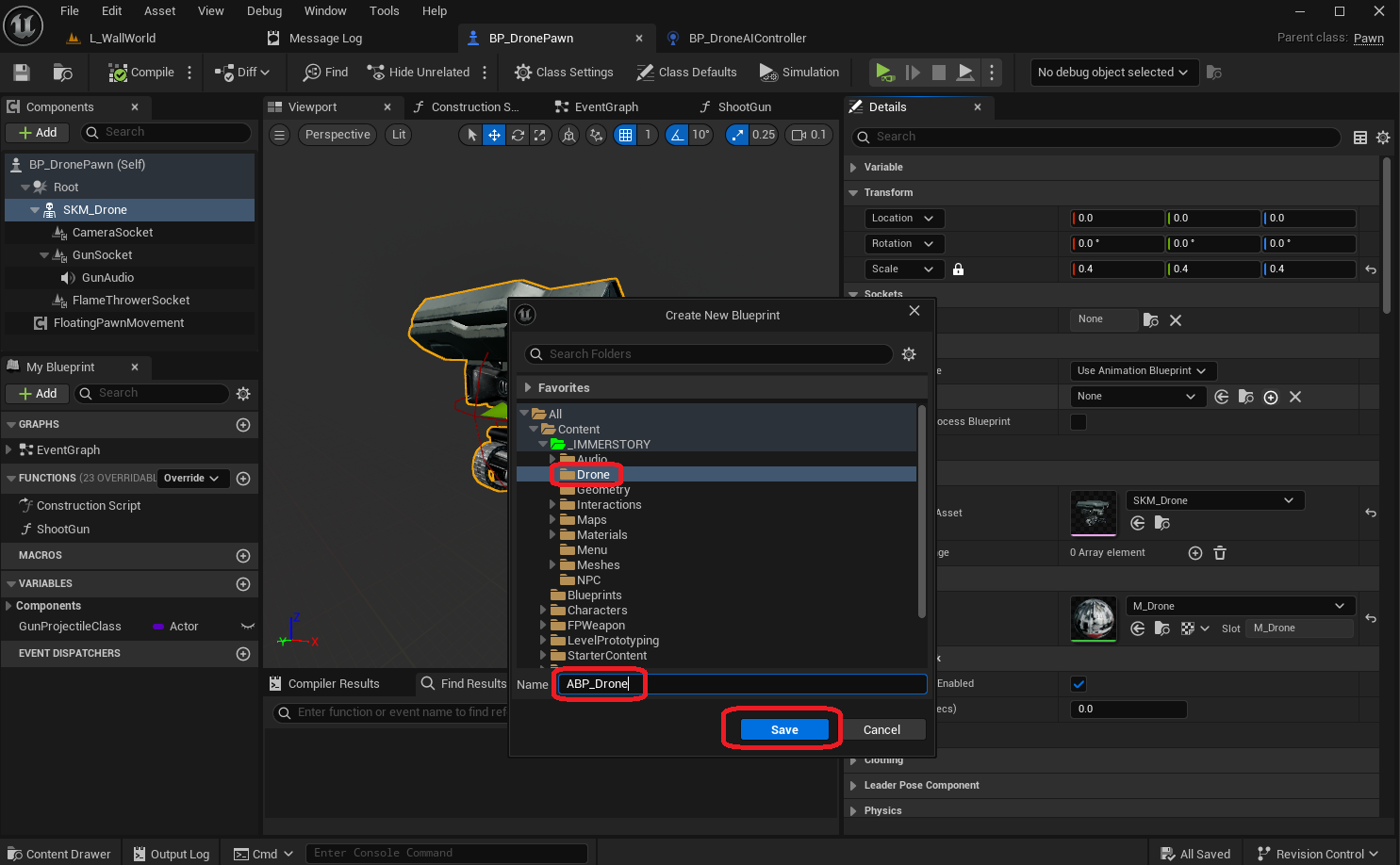Open the debug object selector dropdown
Screen dimensions: 1400x865
pyautogui.click(x=1112, y=73)
